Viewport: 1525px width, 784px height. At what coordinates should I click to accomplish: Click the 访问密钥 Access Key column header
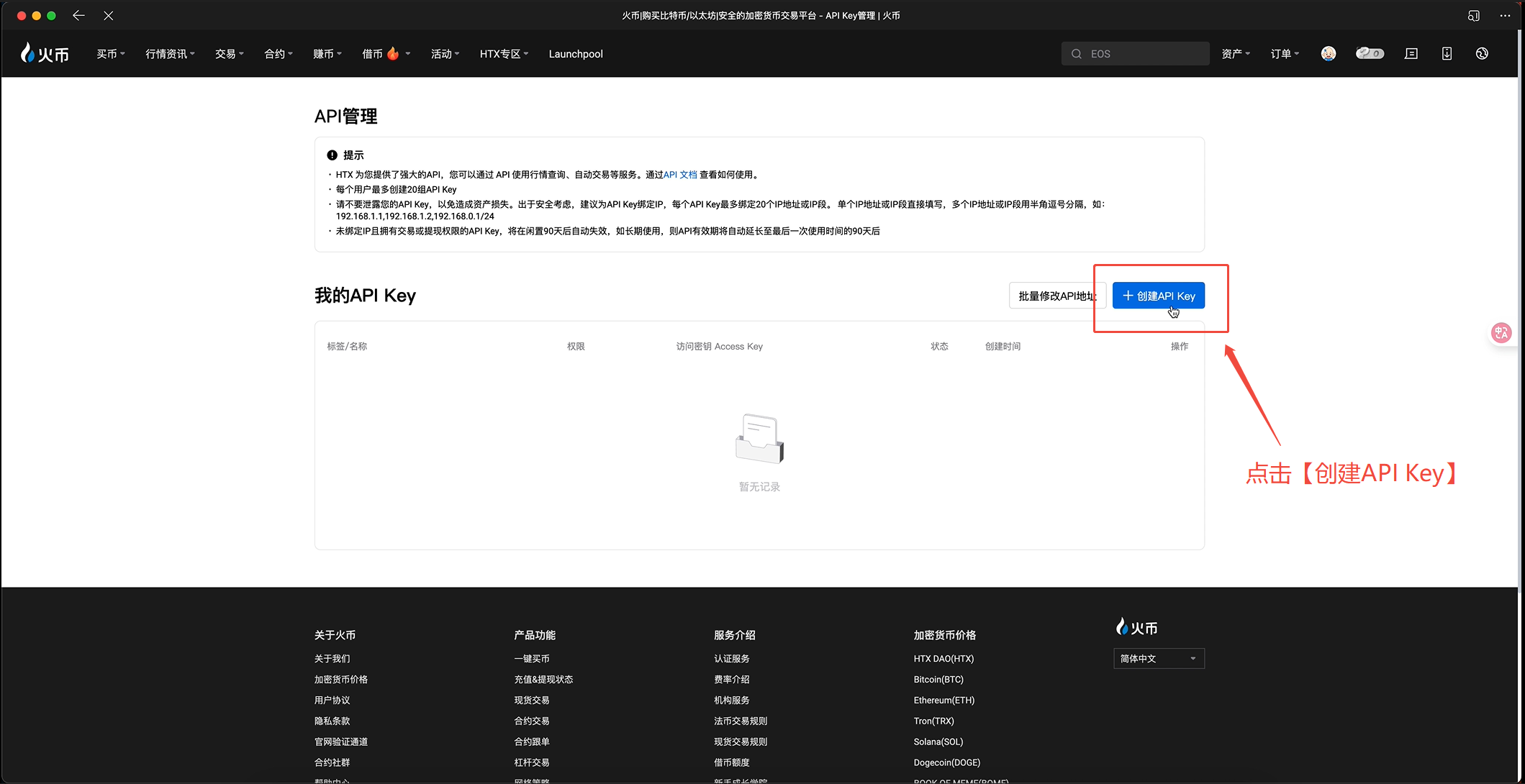[719, 346]
